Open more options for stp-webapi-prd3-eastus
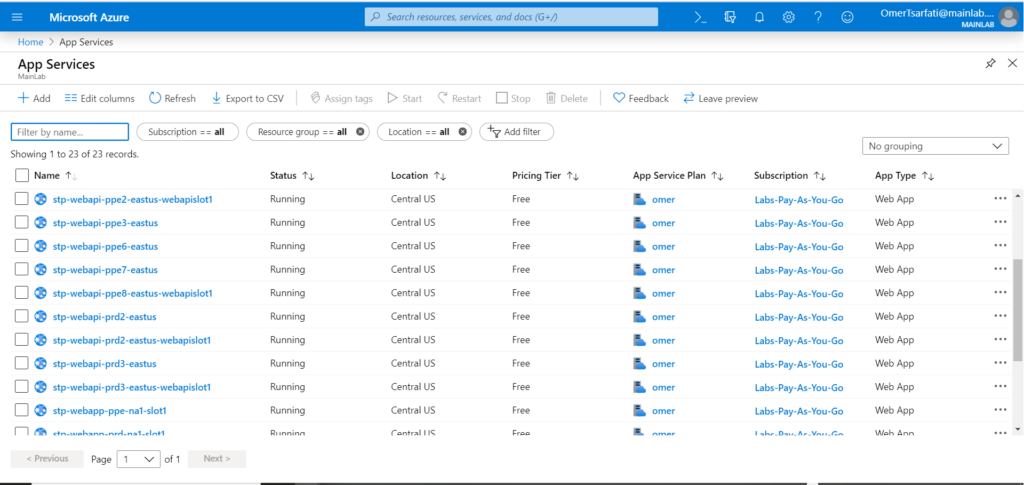The image size is (1024, 485). point(1000,363)
